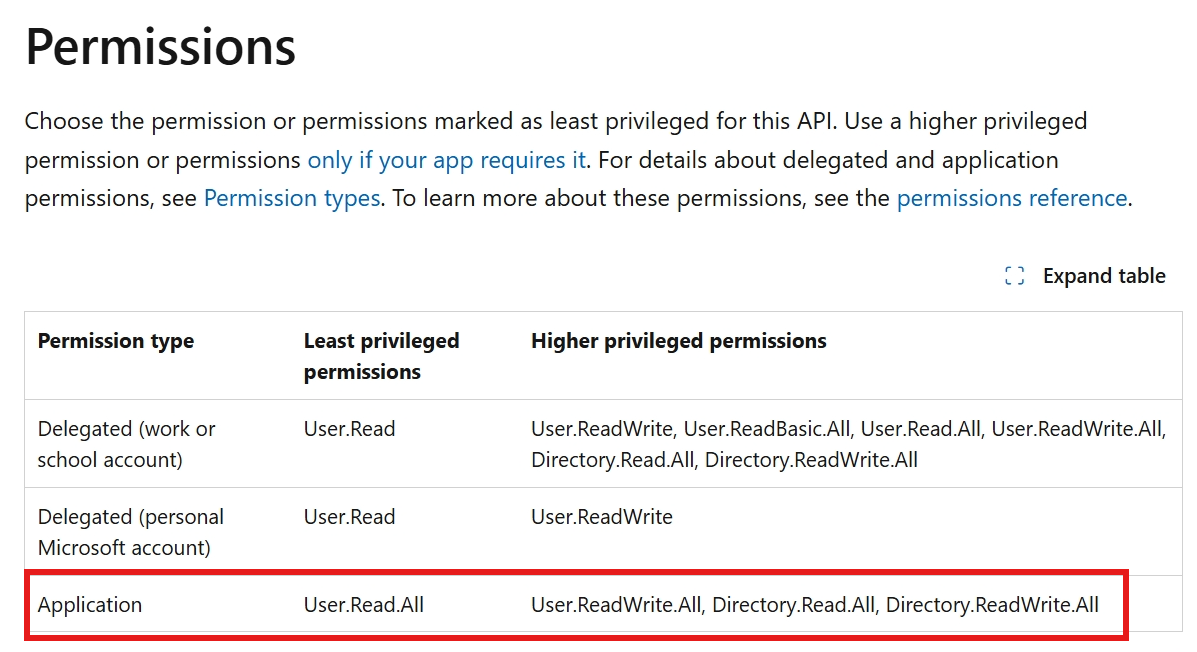Open the "permissions reference" link
This screenshot has height=652, width=1197.
[1011, 198]
